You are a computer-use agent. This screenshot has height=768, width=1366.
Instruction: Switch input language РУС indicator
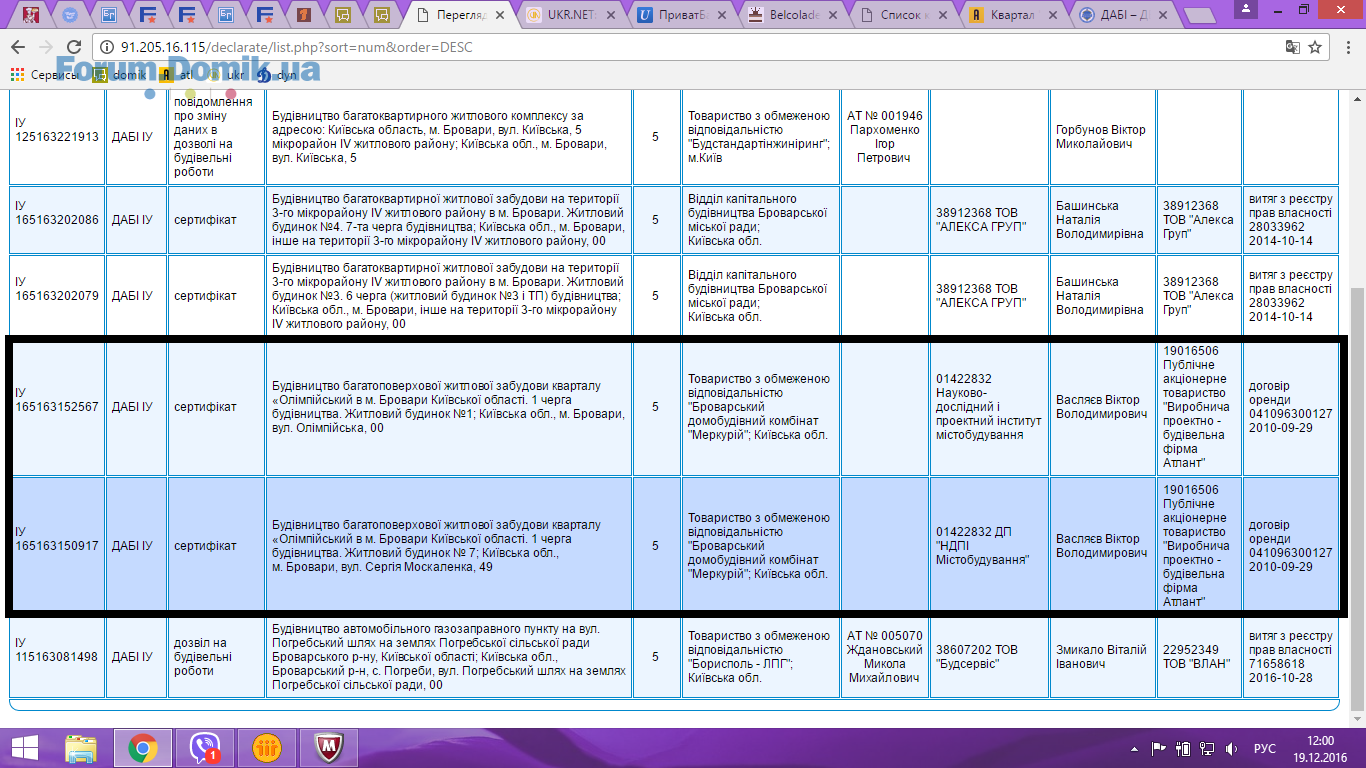point(1265,748)
